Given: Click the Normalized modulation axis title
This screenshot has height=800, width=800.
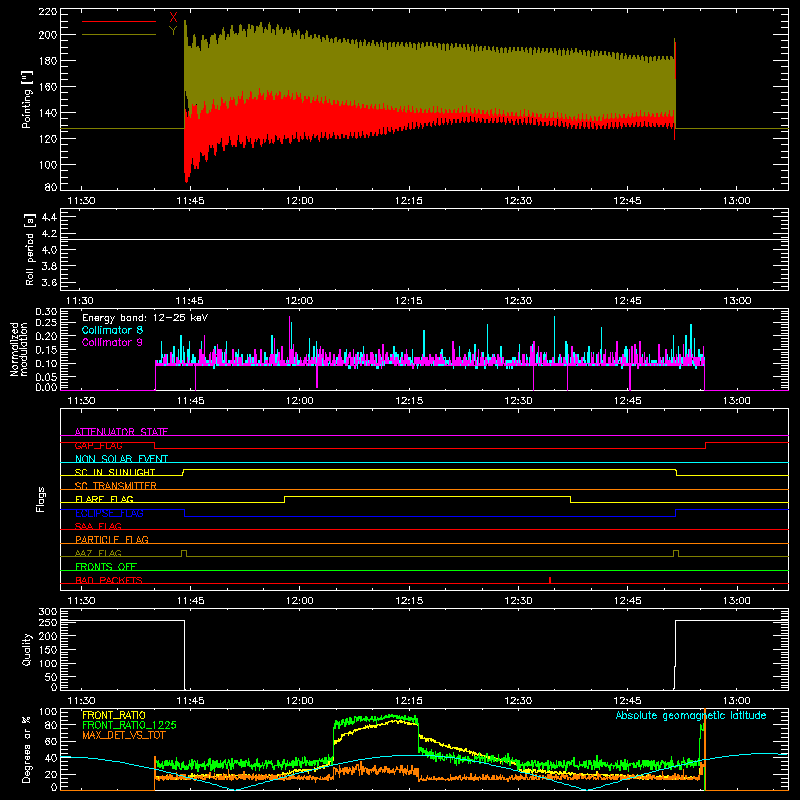Looking at the screenshot, I should click(x=19, y=349).
